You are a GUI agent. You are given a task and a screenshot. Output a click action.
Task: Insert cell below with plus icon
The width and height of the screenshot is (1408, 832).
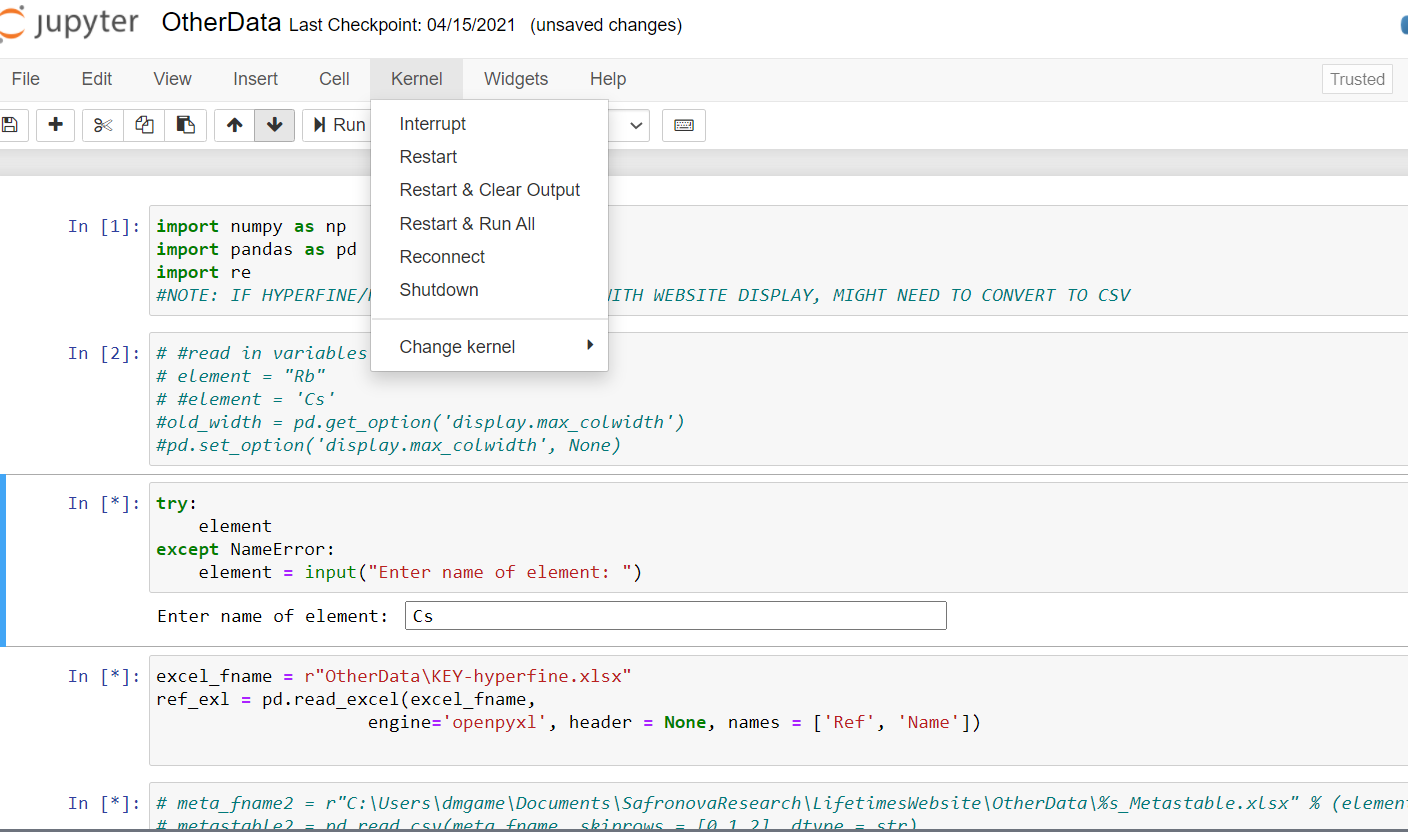pyautogui.click(x=56, y=125)
